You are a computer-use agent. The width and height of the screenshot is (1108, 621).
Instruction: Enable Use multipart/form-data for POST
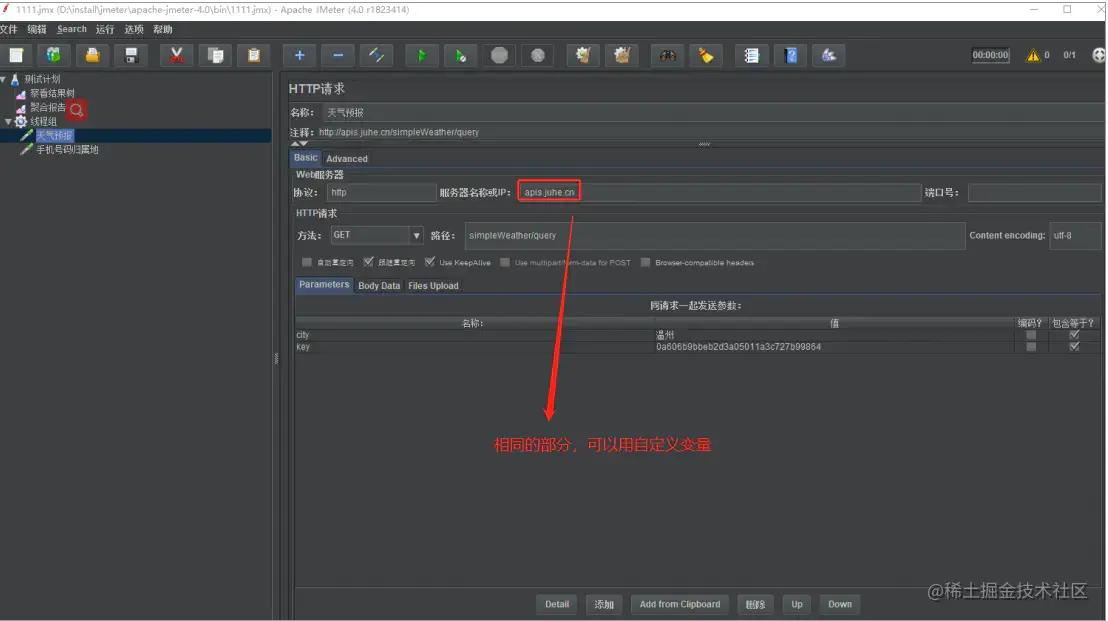click(505, 262)
